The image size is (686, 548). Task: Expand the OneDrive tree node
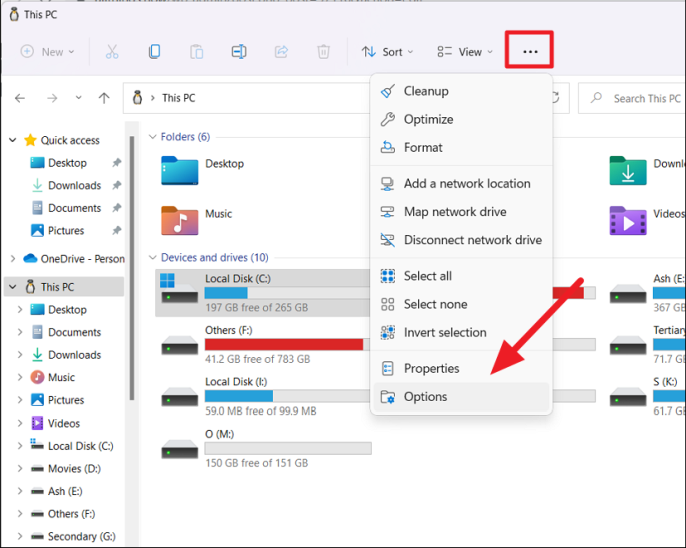pyautogui.click(x=12, y=259)
